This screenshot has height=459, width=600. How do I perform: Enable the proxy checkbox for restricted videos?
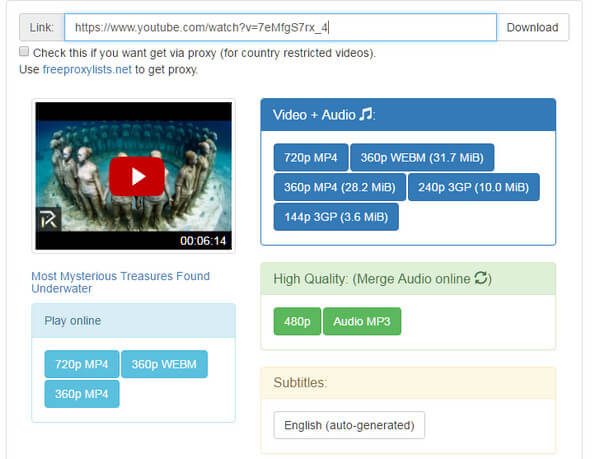[x=24, y=52]
